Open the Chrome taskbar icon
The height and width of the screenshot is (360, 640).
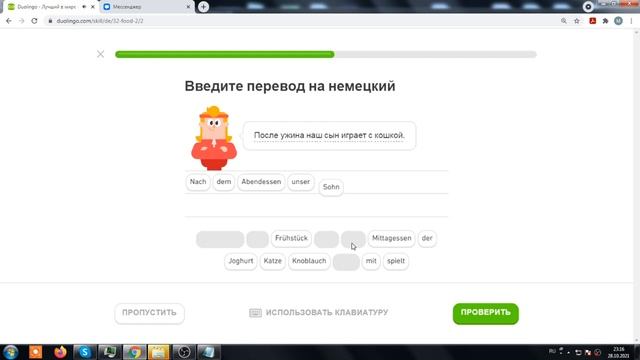click(134, 352)
